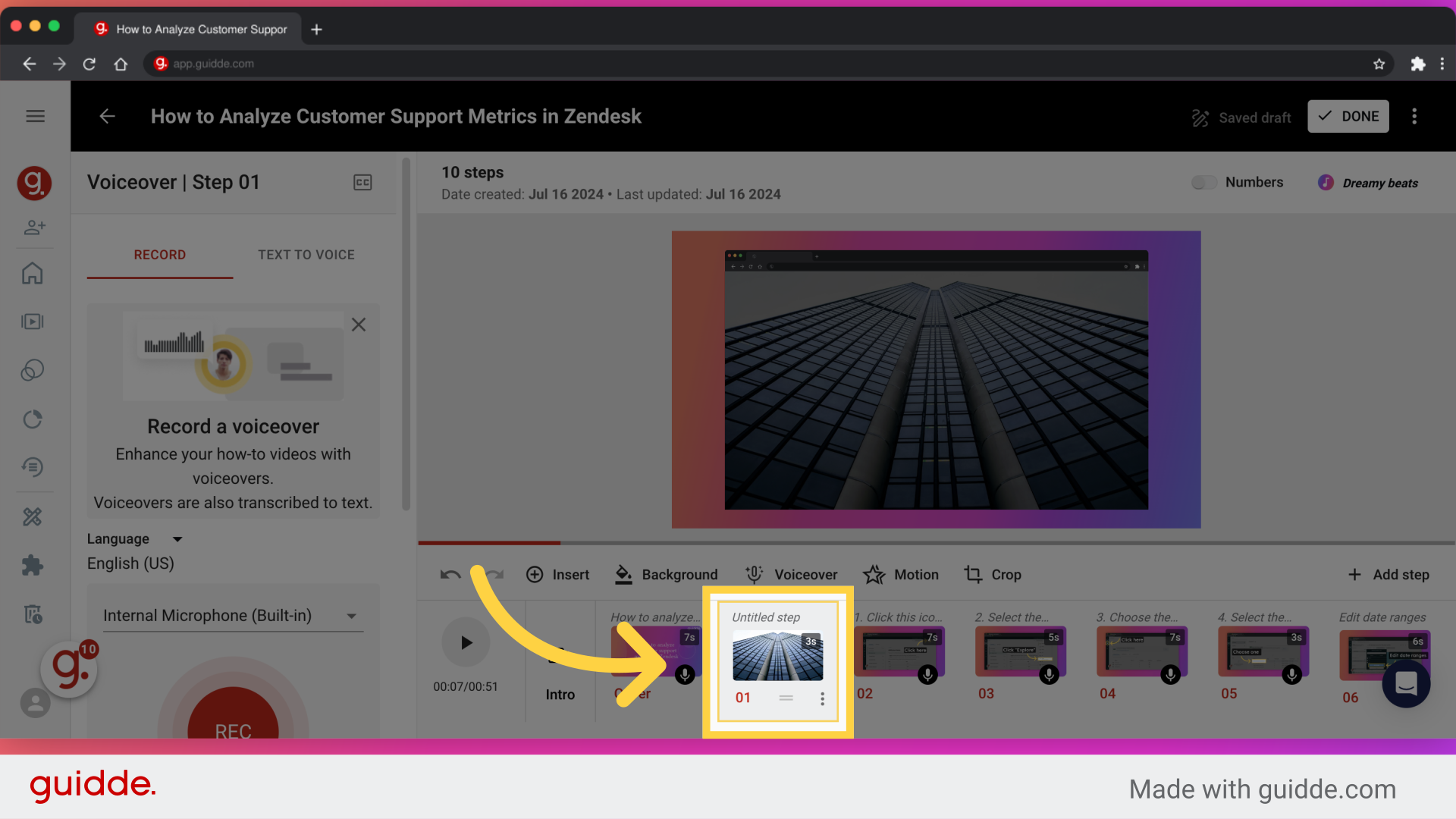The width and height of the screenshot is (1456, 819).
Task: Switch to the TEXT TO VOICE tab
Action: coord(306,255)
